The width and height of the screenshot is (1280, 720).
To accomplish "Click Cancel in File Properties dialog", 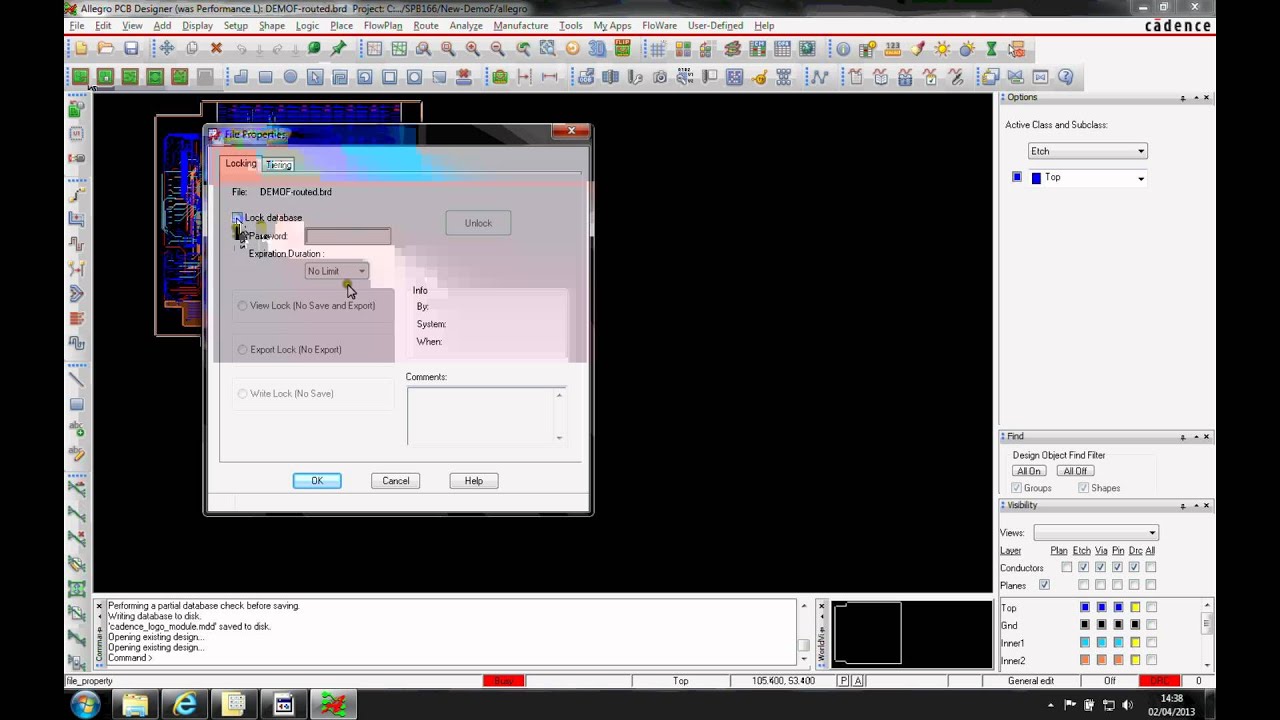I will pyautogui.click(x=395, y=481).
